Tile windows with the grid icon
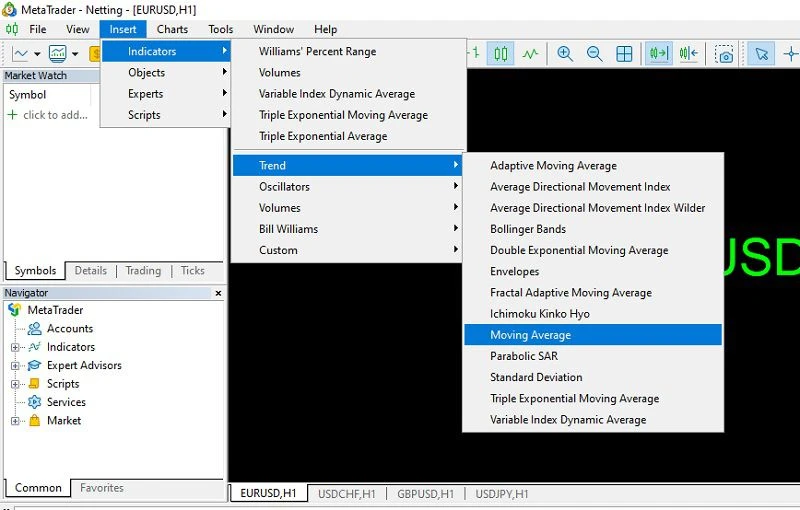Viewport: 800px width, 510px height. [624, 54]
